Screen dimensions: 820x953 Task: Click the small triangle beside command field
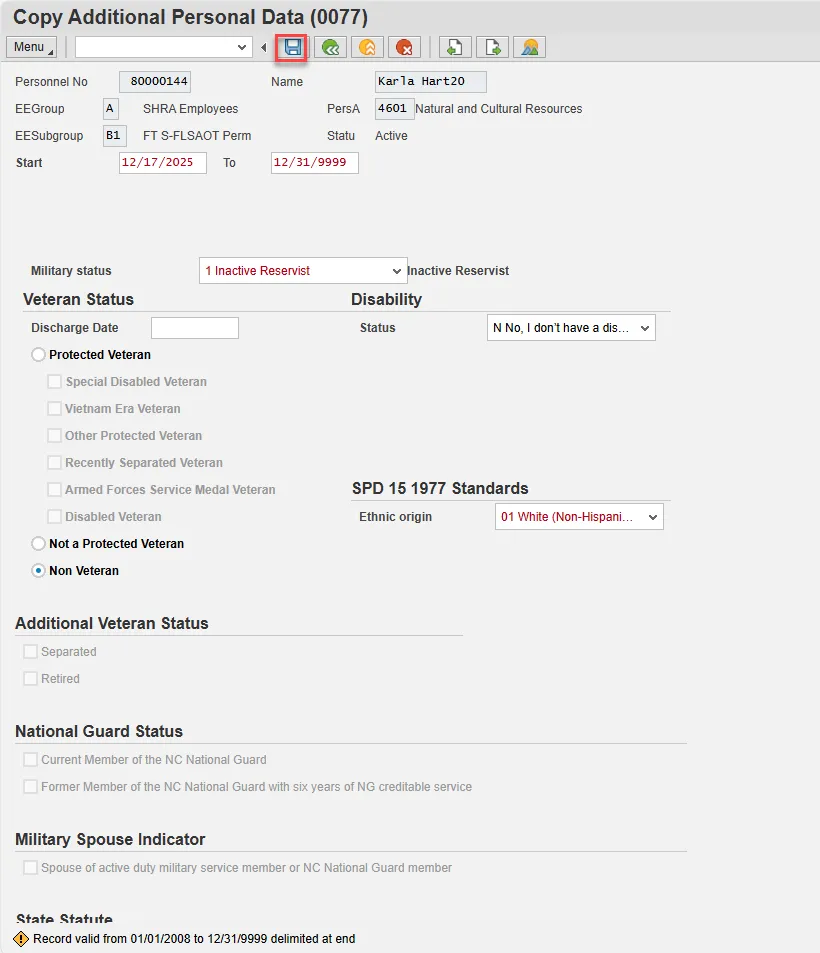tap(264, 47)
